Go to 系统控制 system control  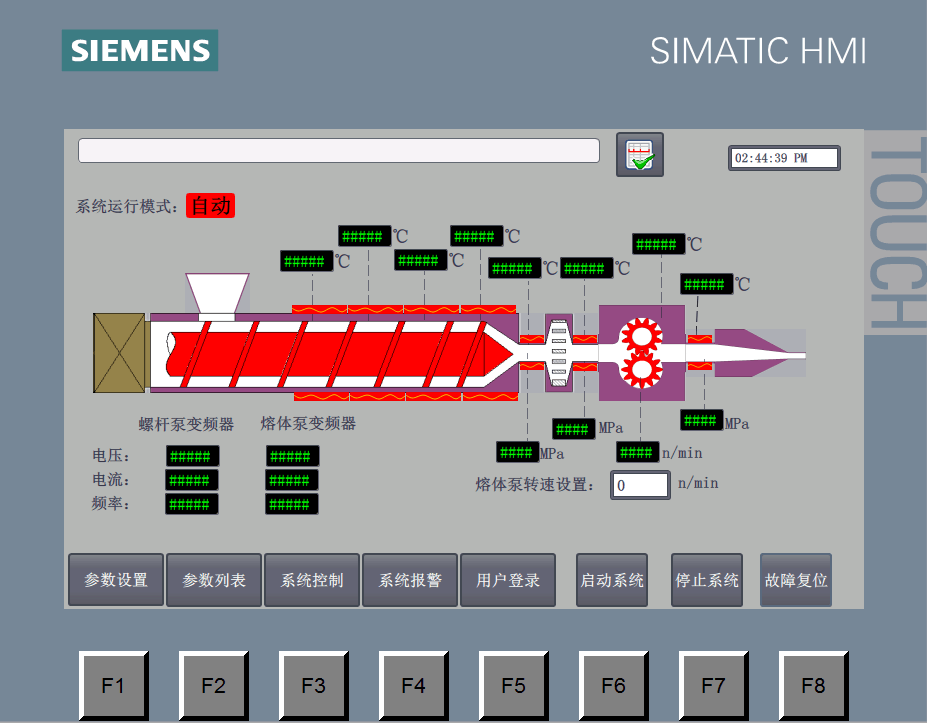[311, 580]
